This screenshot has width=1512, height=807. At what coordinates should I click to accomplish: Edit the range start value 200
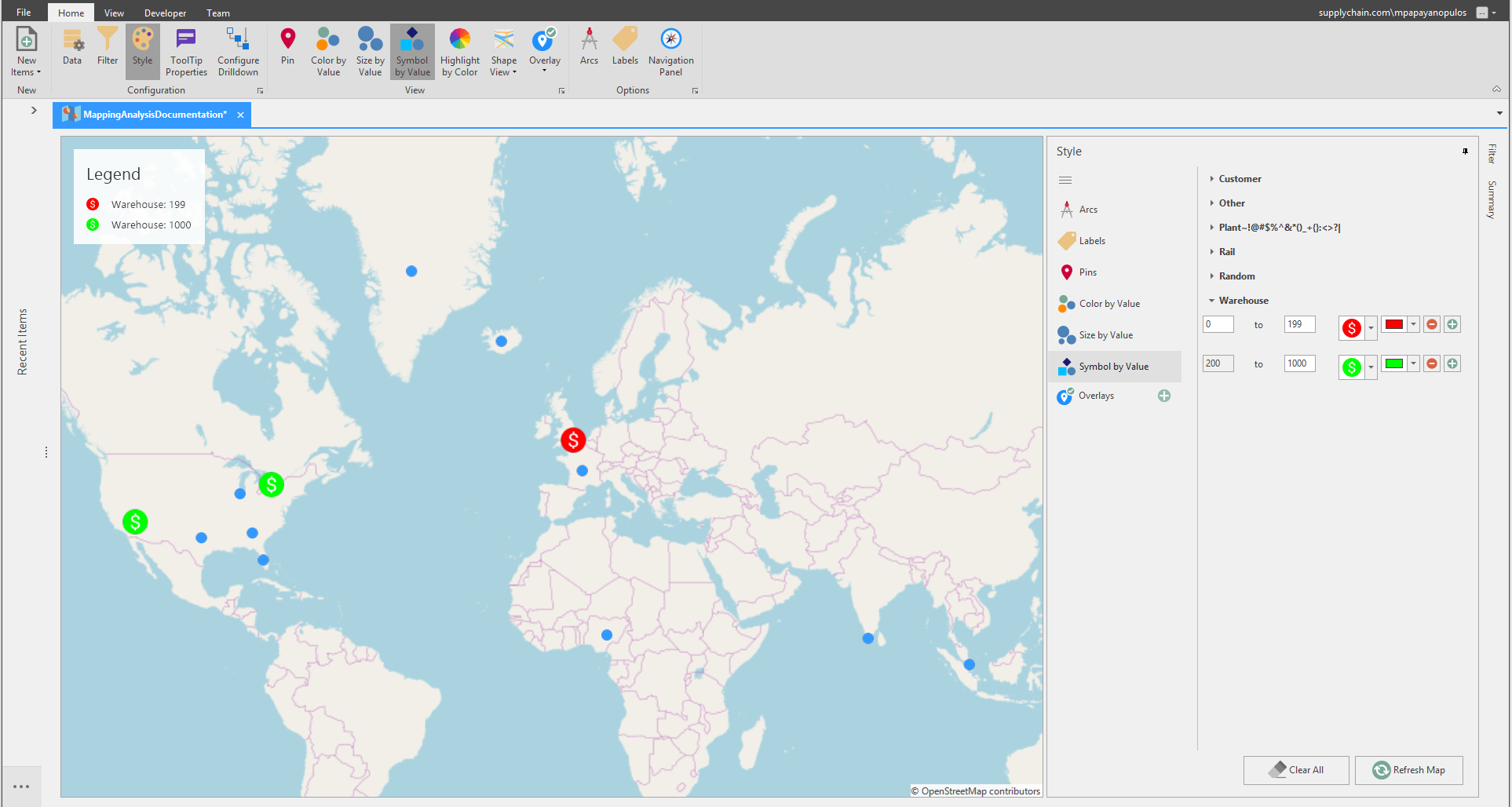1218,363
